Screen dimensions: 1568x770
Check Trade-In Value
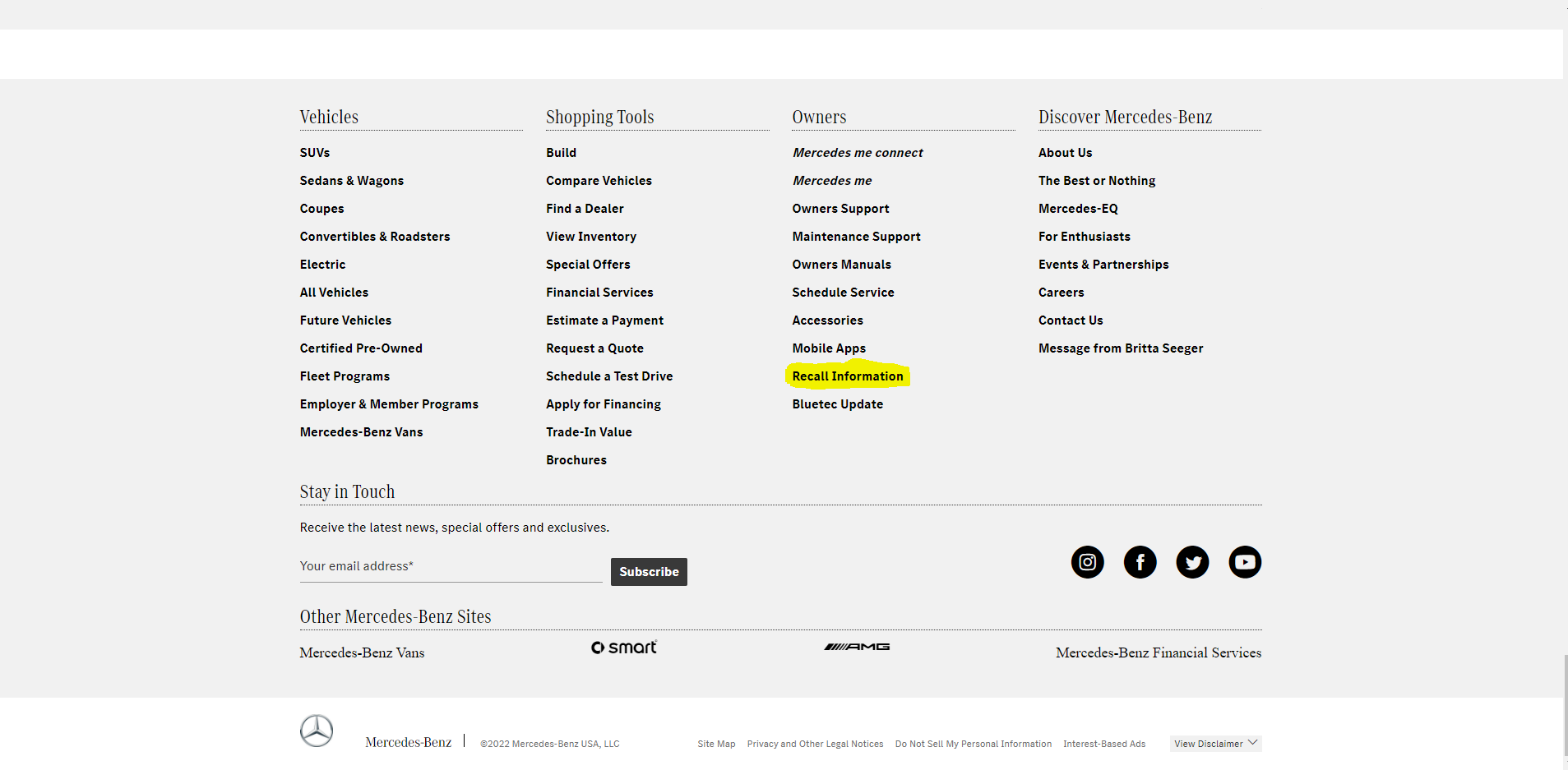tap(589, 432)
